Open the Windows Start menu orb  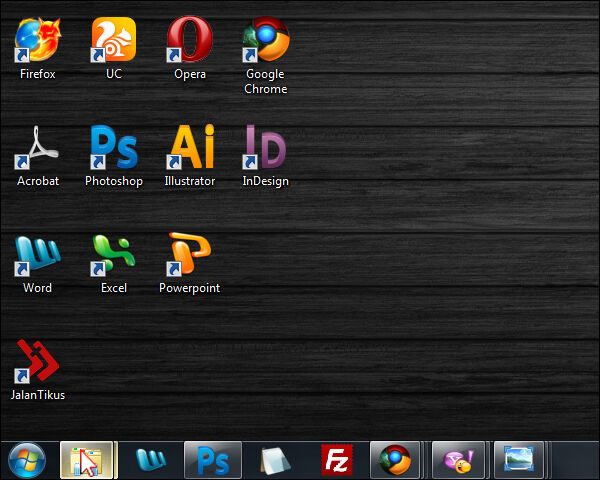pos(27,460)
